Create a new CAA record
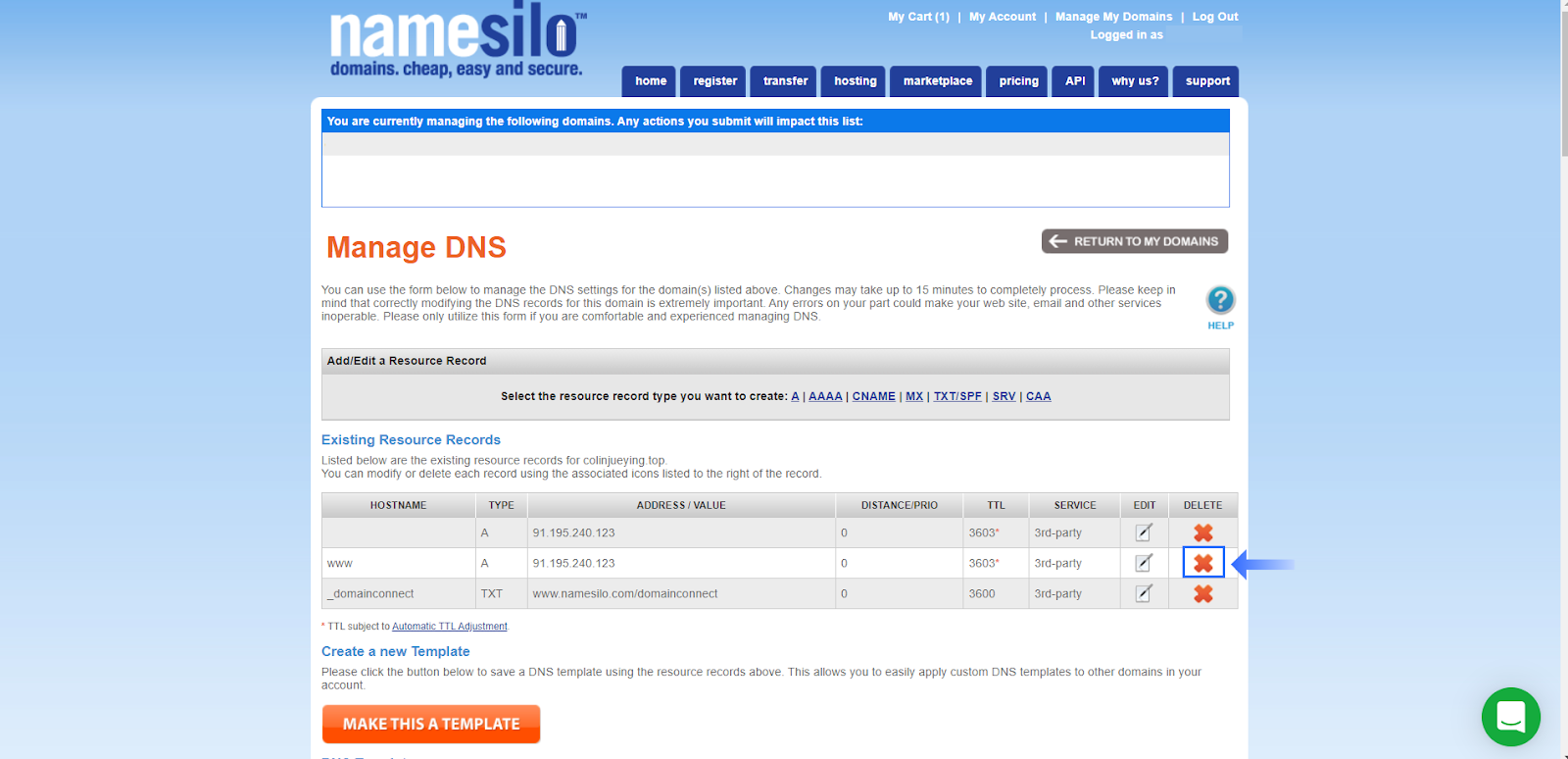Viewport: 1568px width, 759px height. click(1039, 396)
